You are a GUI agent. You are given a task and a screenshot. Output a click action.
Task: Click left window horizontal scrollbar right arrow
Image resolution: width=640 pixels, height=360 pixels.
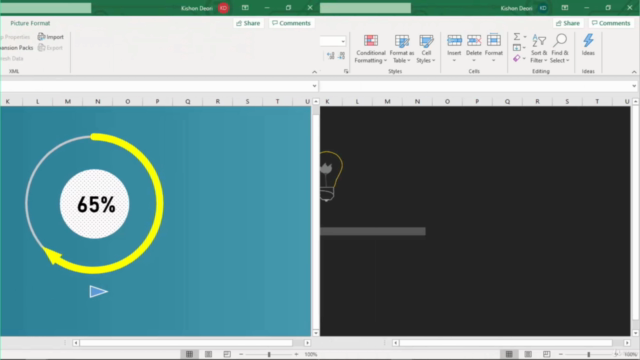point(307,343)
